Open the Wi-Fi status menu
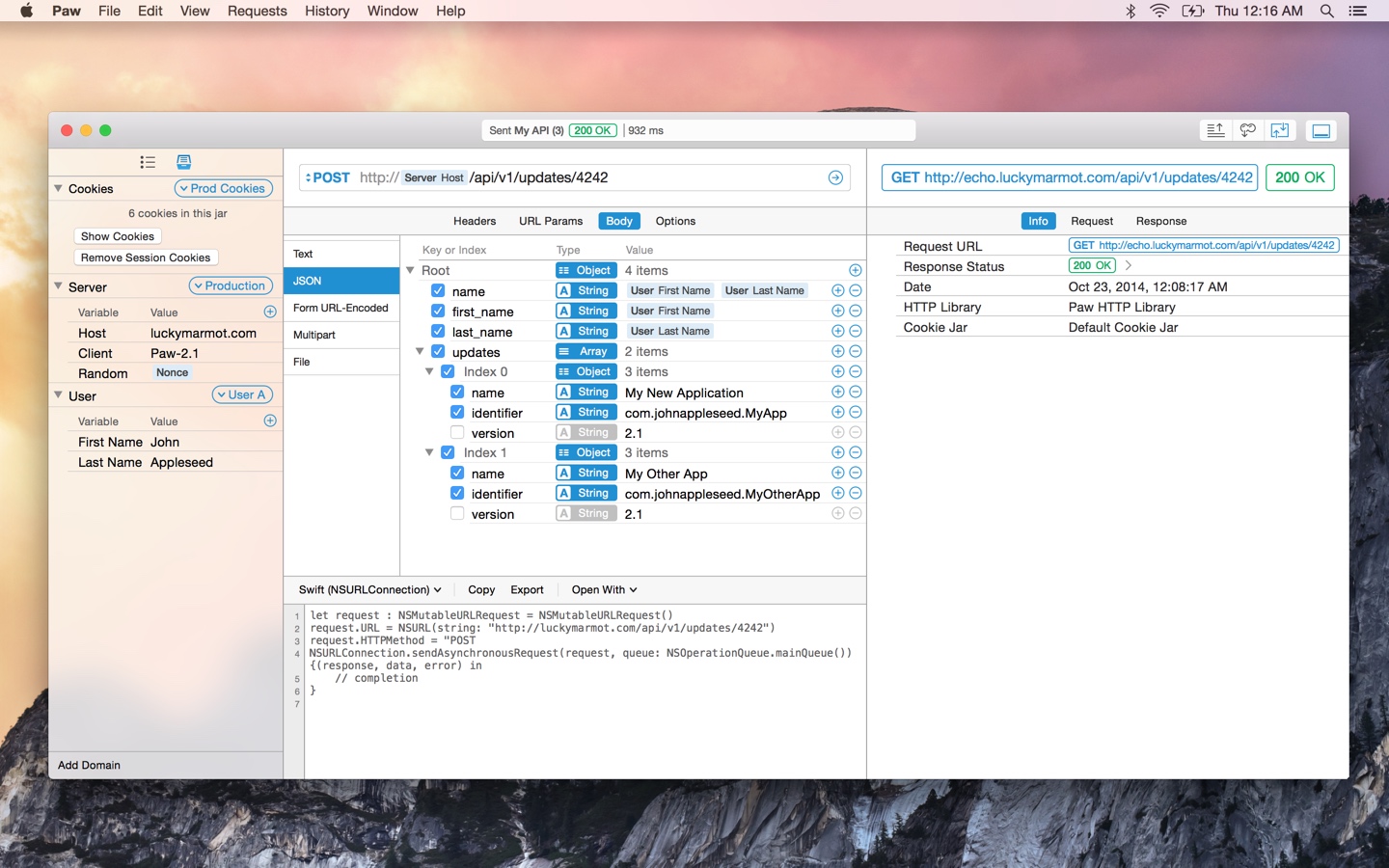This screenshot has height=868, width=1389. (x=1159, y=11)
